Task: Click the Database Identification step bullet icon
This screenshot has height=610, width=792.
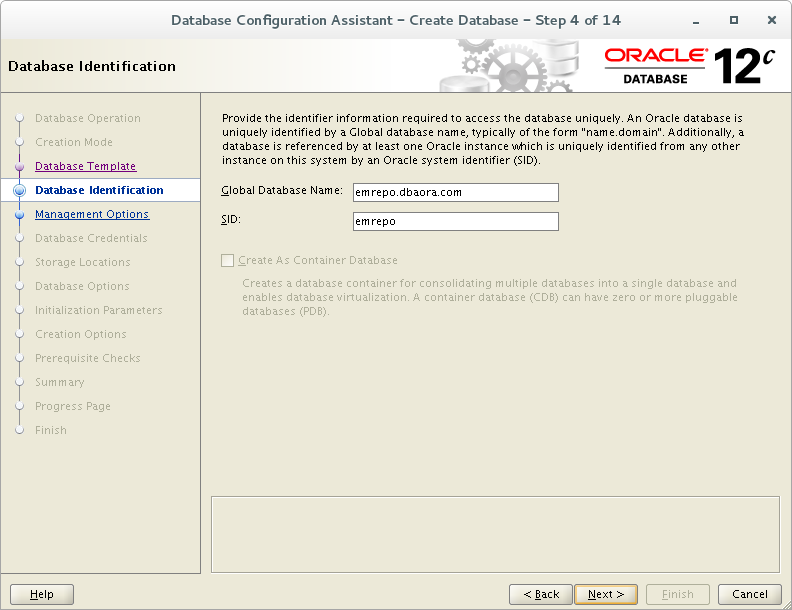Action: [20, 190]
